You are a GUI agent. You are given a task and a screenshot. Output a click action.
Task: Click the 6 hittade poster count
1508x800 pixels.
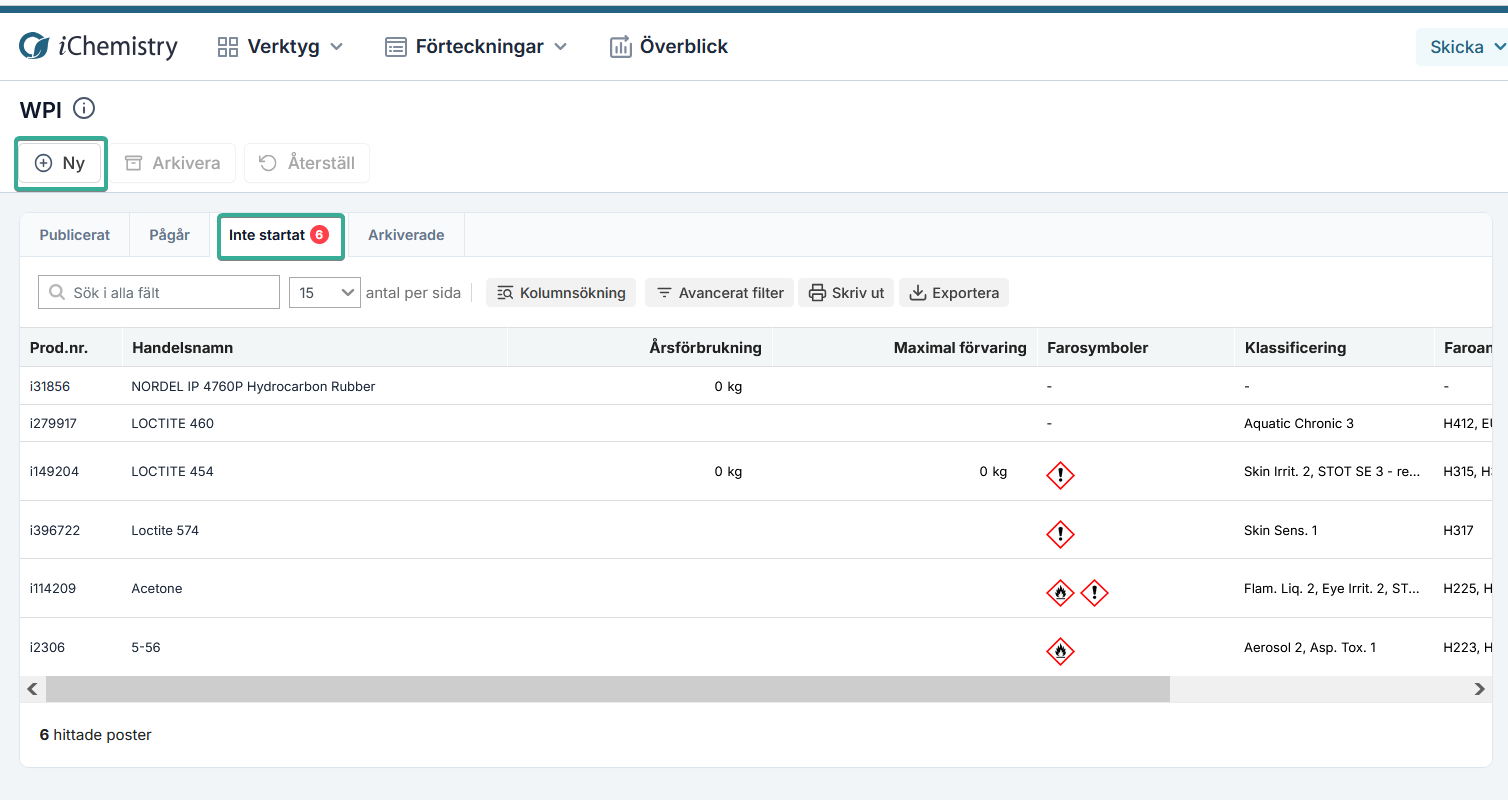point(96,734)
